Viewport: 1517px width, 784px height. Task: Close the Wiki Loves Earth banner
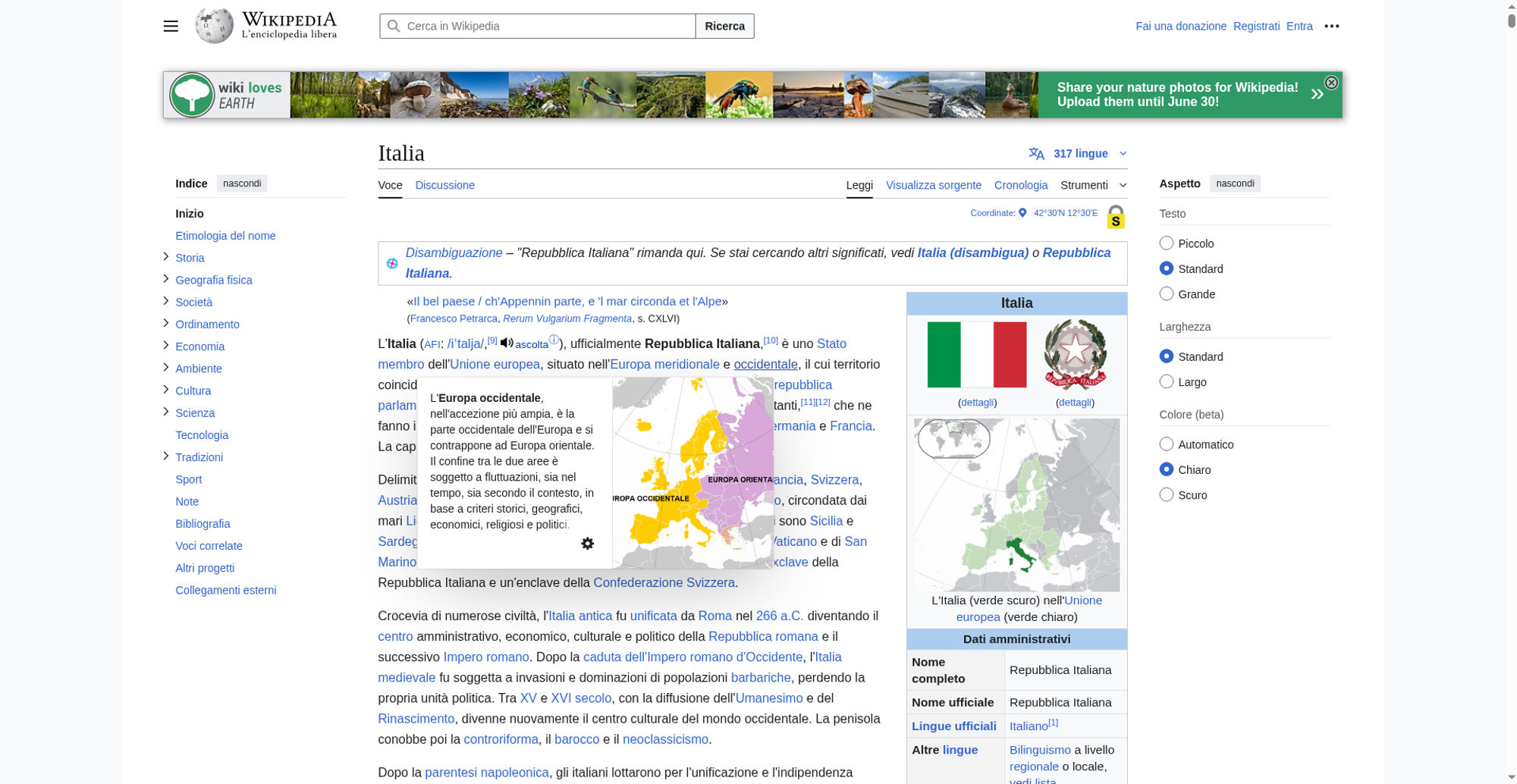1331,83
